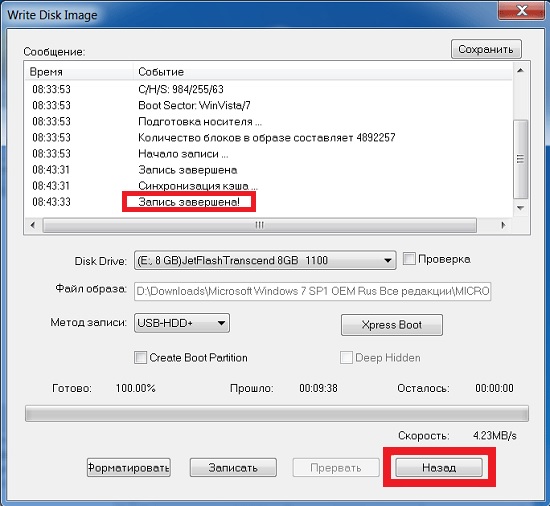Click the Записать button
550x506 pixels.
233,467
